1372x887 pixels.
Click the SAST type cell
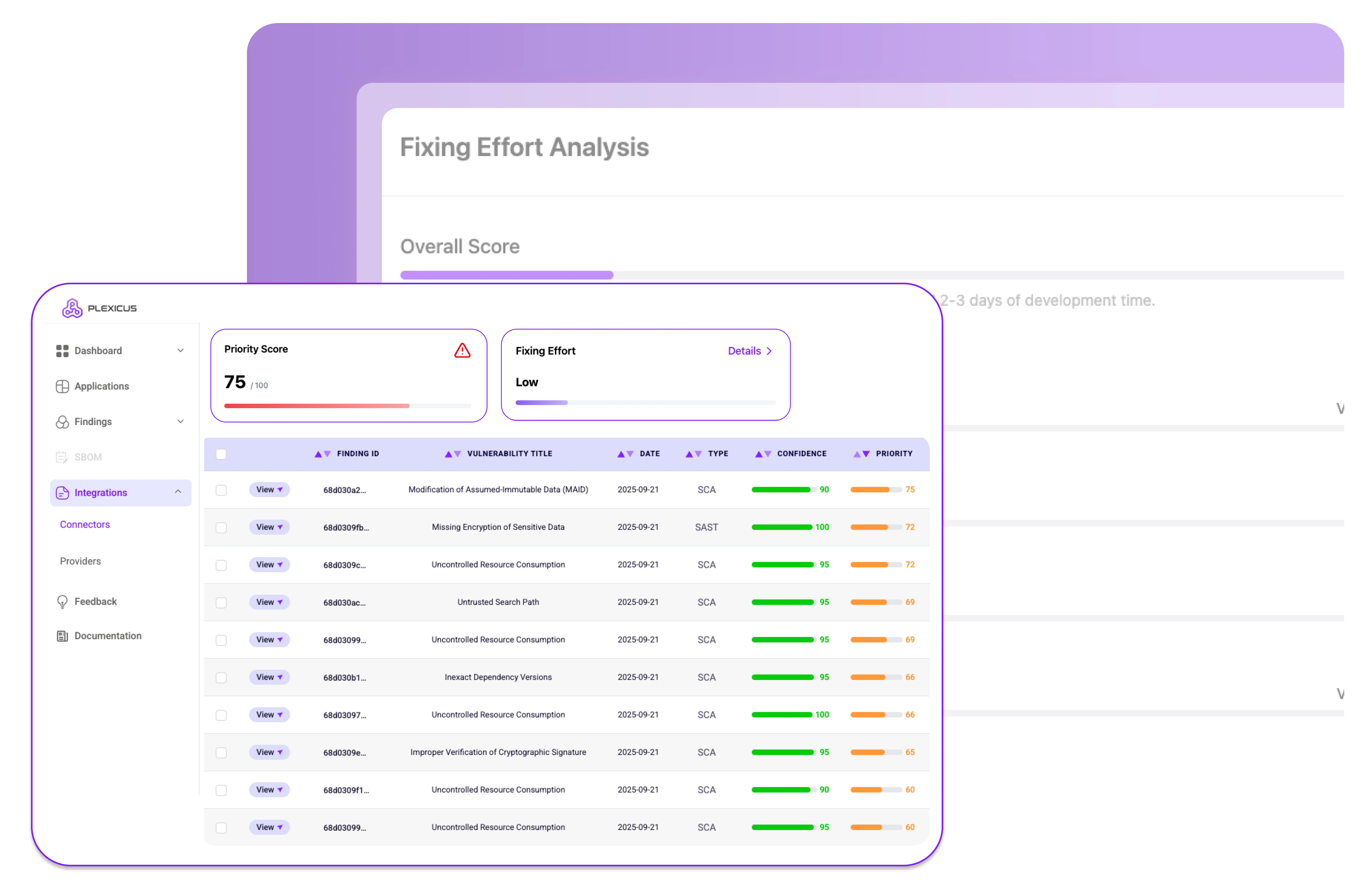(706, 528)
